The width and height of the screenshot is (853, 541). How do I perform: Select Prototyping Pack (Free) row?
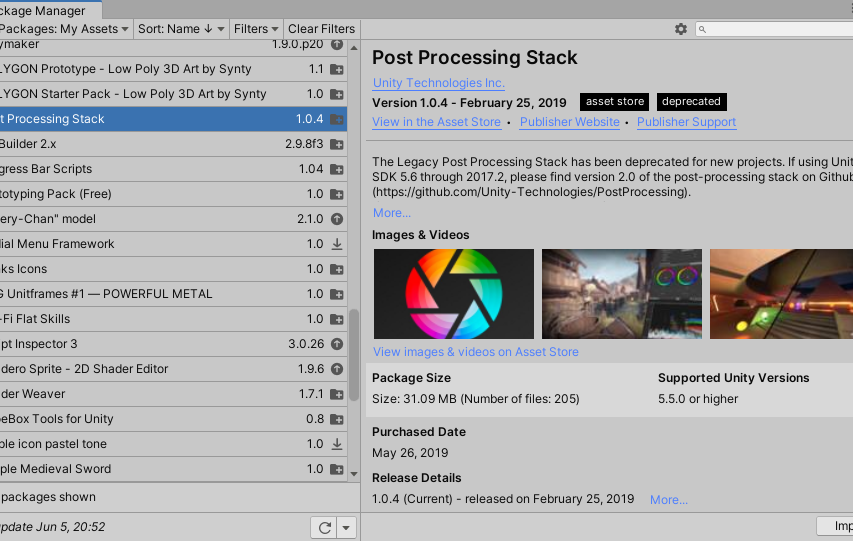[x=173, y=194]
